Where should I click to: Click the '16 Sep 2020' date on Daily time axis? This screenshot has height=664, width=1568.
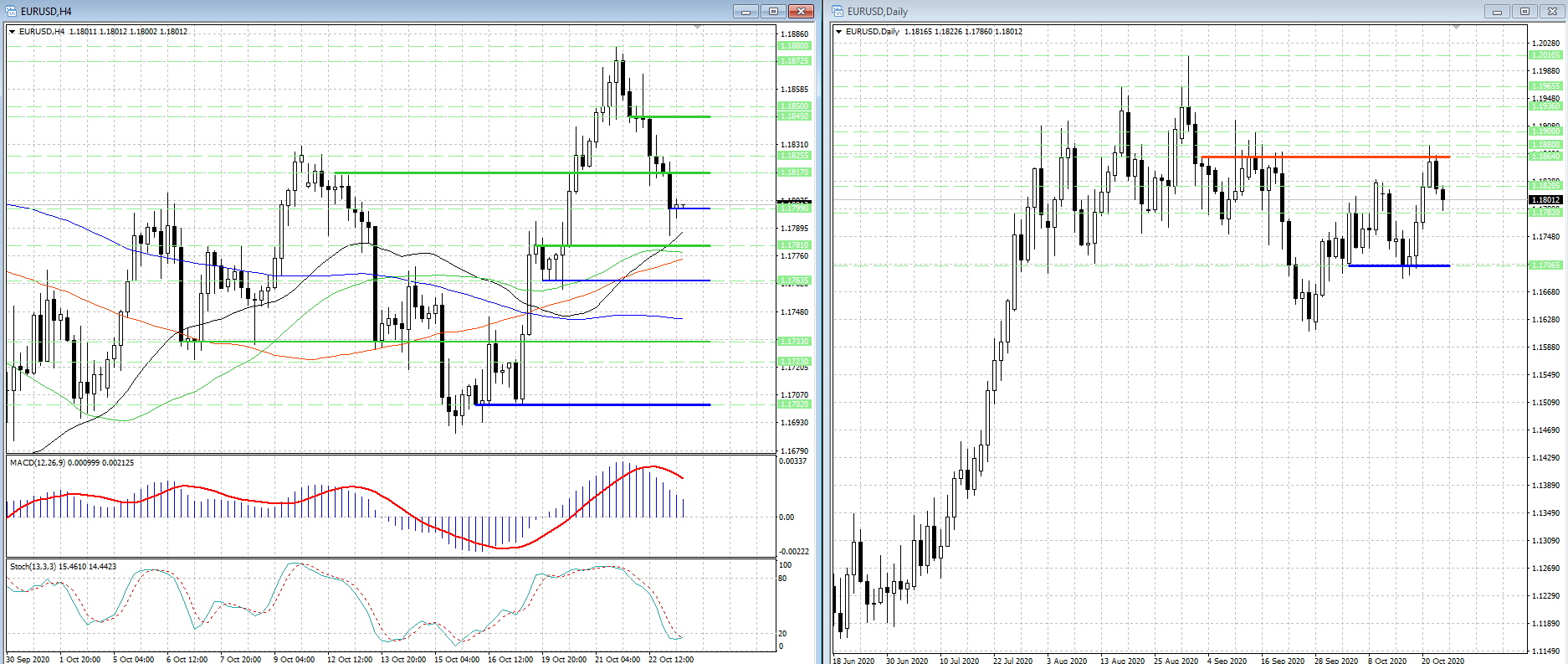tap(1282, 661)
